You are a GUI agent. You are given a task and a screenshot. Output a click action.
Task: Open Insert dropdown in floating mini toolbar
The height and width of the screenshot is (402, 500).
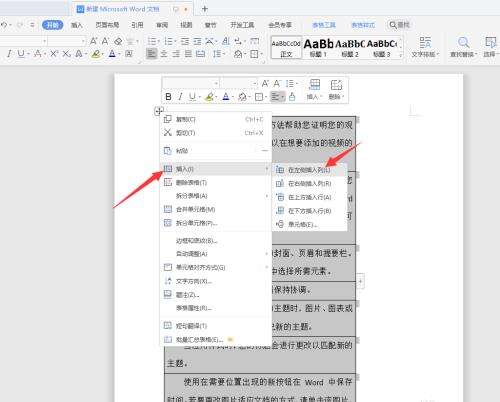314,90
